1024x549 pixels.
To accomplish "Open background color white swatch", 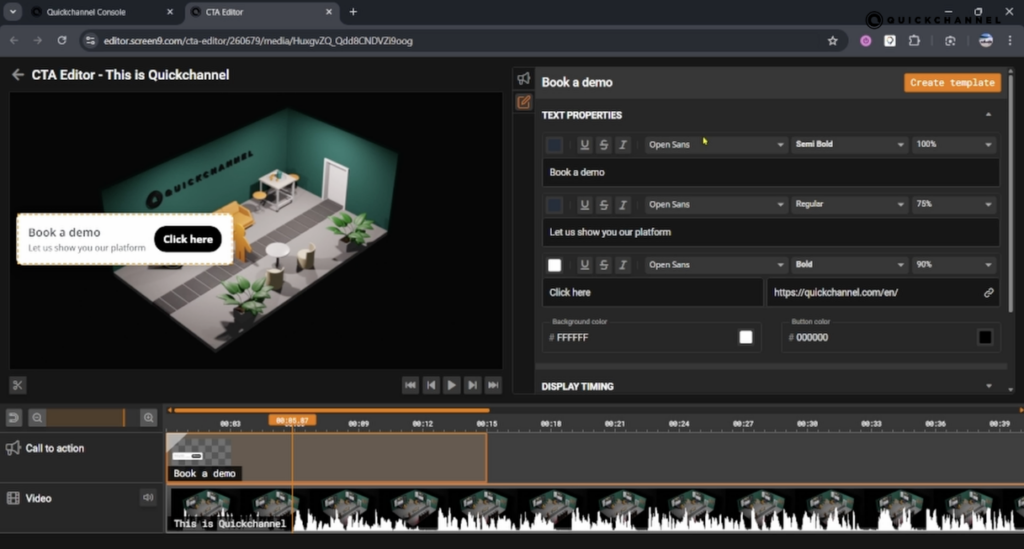I will 745,337.
